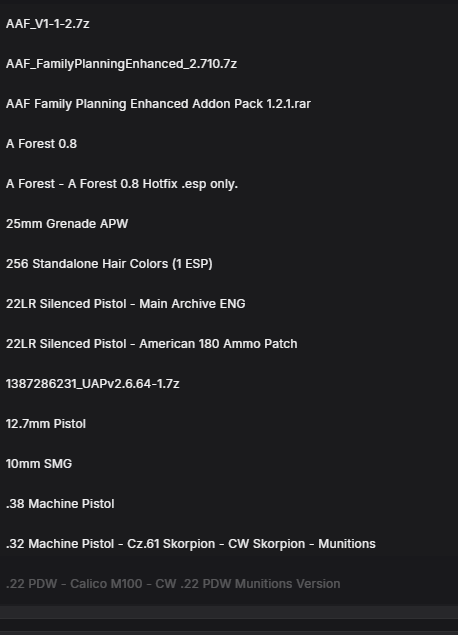This screenshot has width=458, height=635.
Task: Click the American 180 text in 22LR row
Action: tap(179, 344)
